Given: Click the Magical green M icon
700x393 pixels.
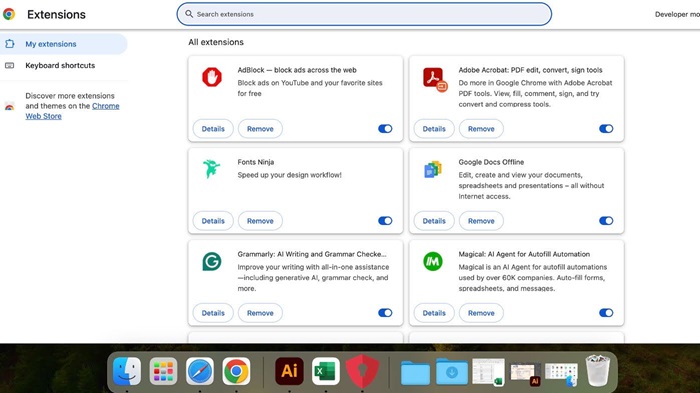Looking at the screenshot, I should (433, 261).
